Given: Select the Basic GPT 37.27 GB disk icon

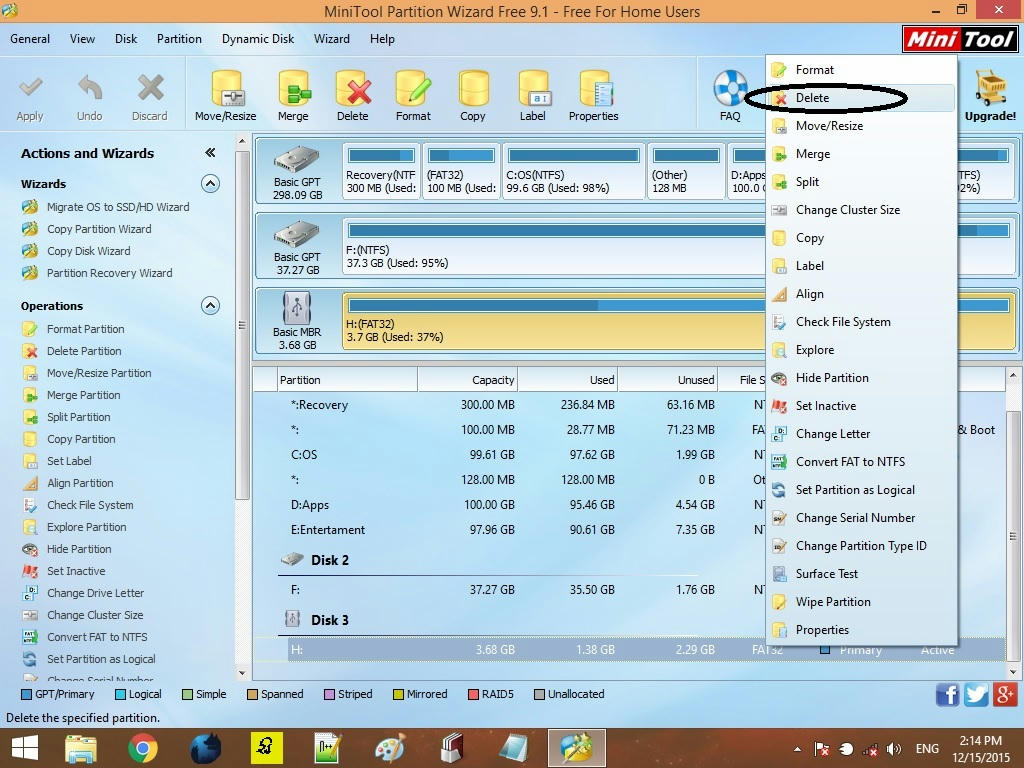Looking at the screenshot, I should [x=297, y=235].
